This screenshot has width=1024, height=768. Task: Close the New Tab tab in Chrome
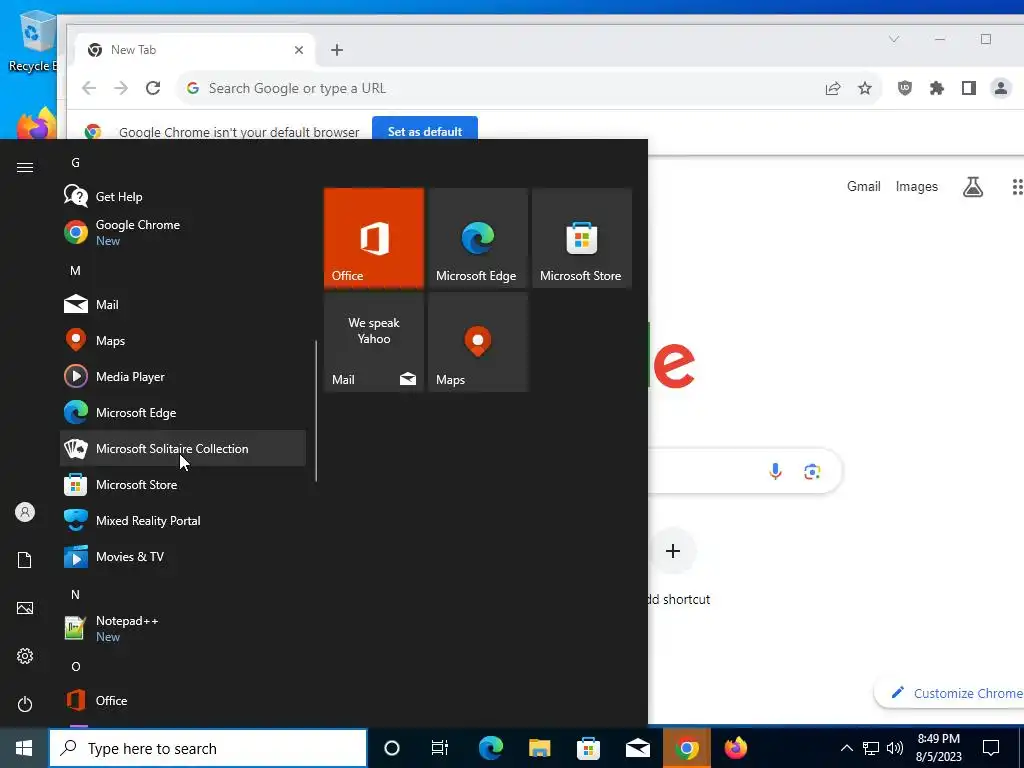coord(298,50)
